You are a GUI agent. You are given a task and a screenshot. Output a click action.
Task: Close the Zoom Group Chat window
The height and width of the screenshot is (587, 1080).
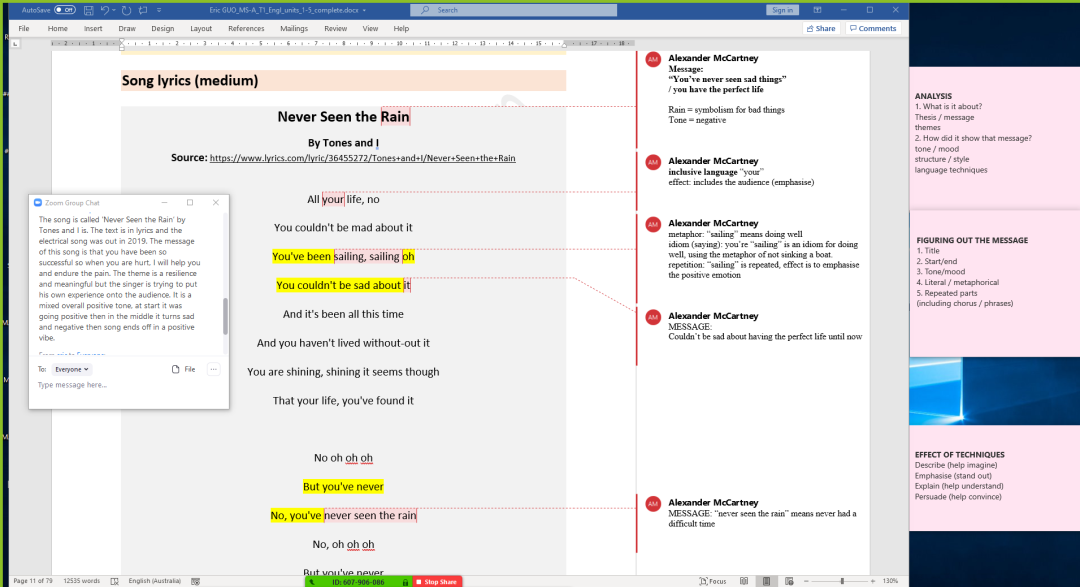click(x=216, y=203)
